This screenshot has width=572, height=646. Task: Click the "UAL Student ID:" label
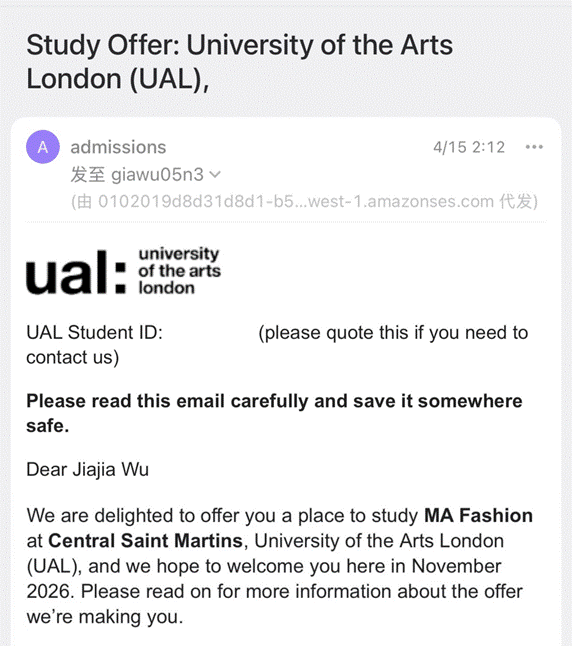click(94, 332)
